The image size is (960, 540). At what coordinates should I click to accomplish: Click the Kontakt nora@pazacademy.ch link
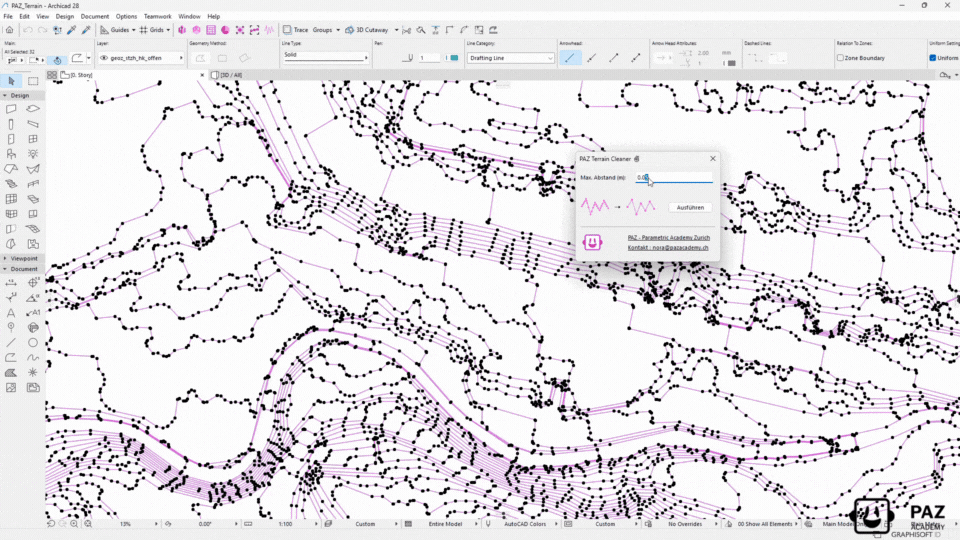point(668,248)
